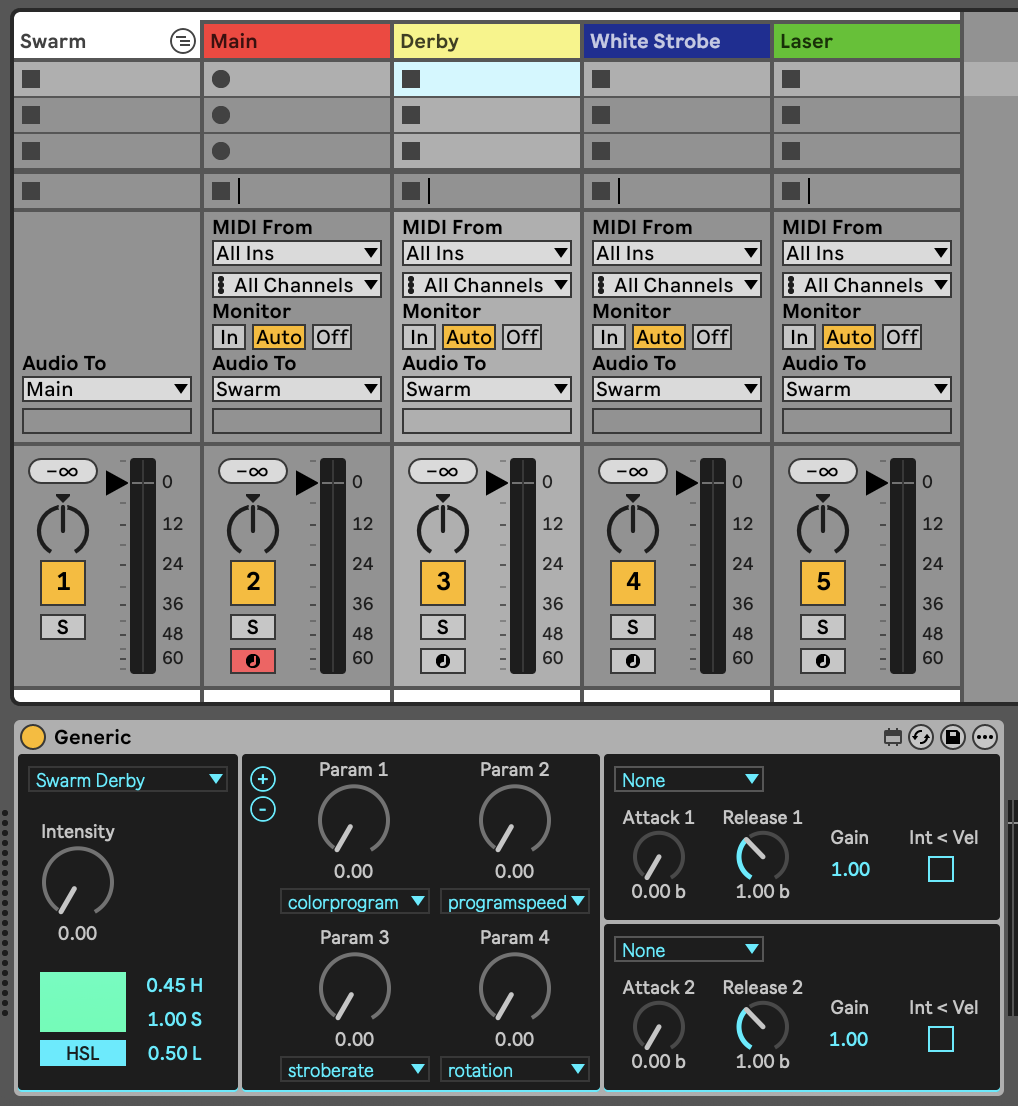Screen dimensions: 1018x1106
Task: Expand the colorprogram parameter dropdown
Action: pos(354,902)
